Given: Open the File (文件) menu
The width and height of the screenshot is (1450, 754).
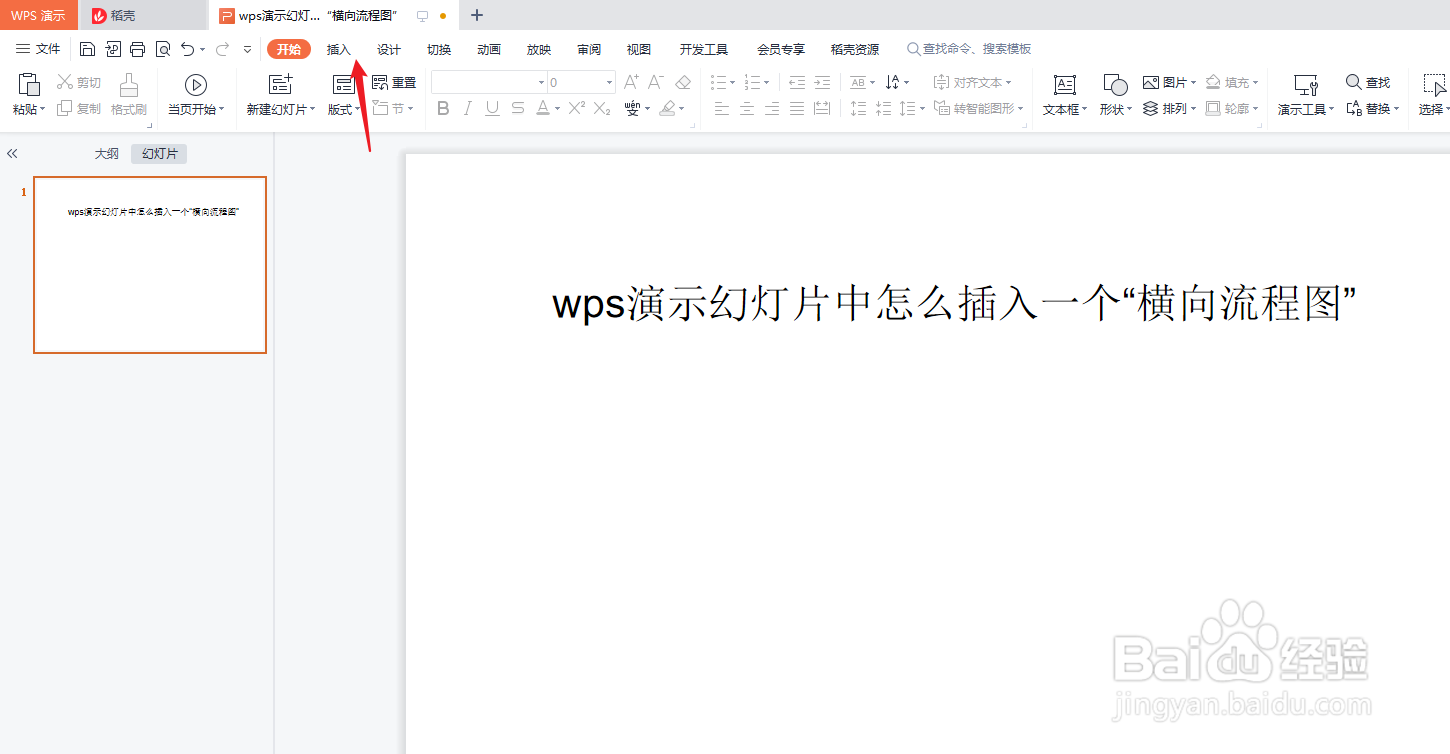Looking at the screenshot, I should [38, 49].
